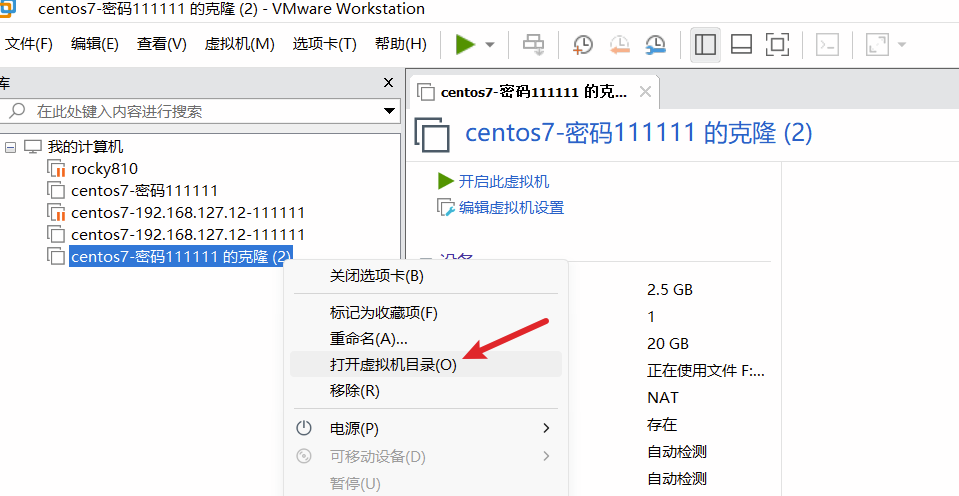Select centos7-密码111111 的克隆 (2) in tree
The image size is (959, 496).
(x=181, y=256)
